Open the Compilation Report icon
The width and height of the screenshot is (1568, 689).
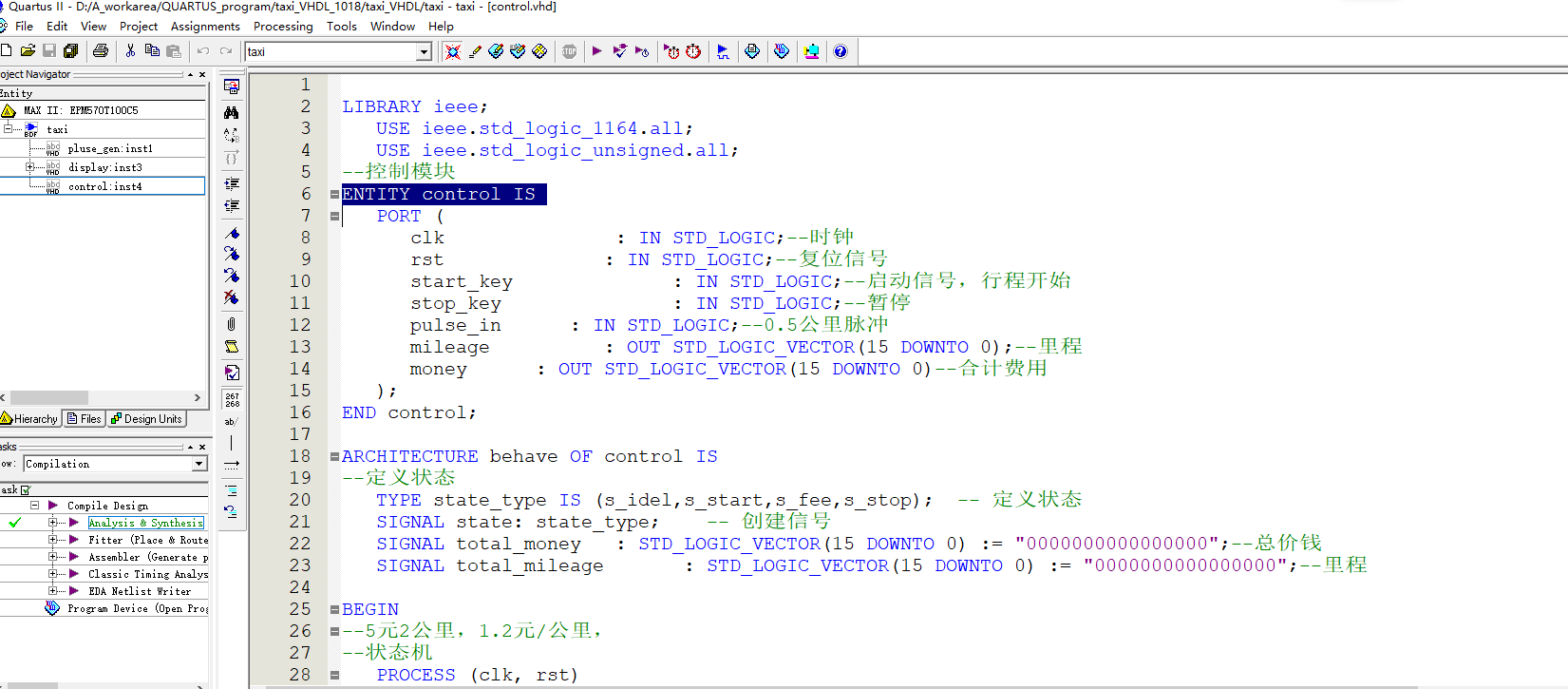coord(752,51)
